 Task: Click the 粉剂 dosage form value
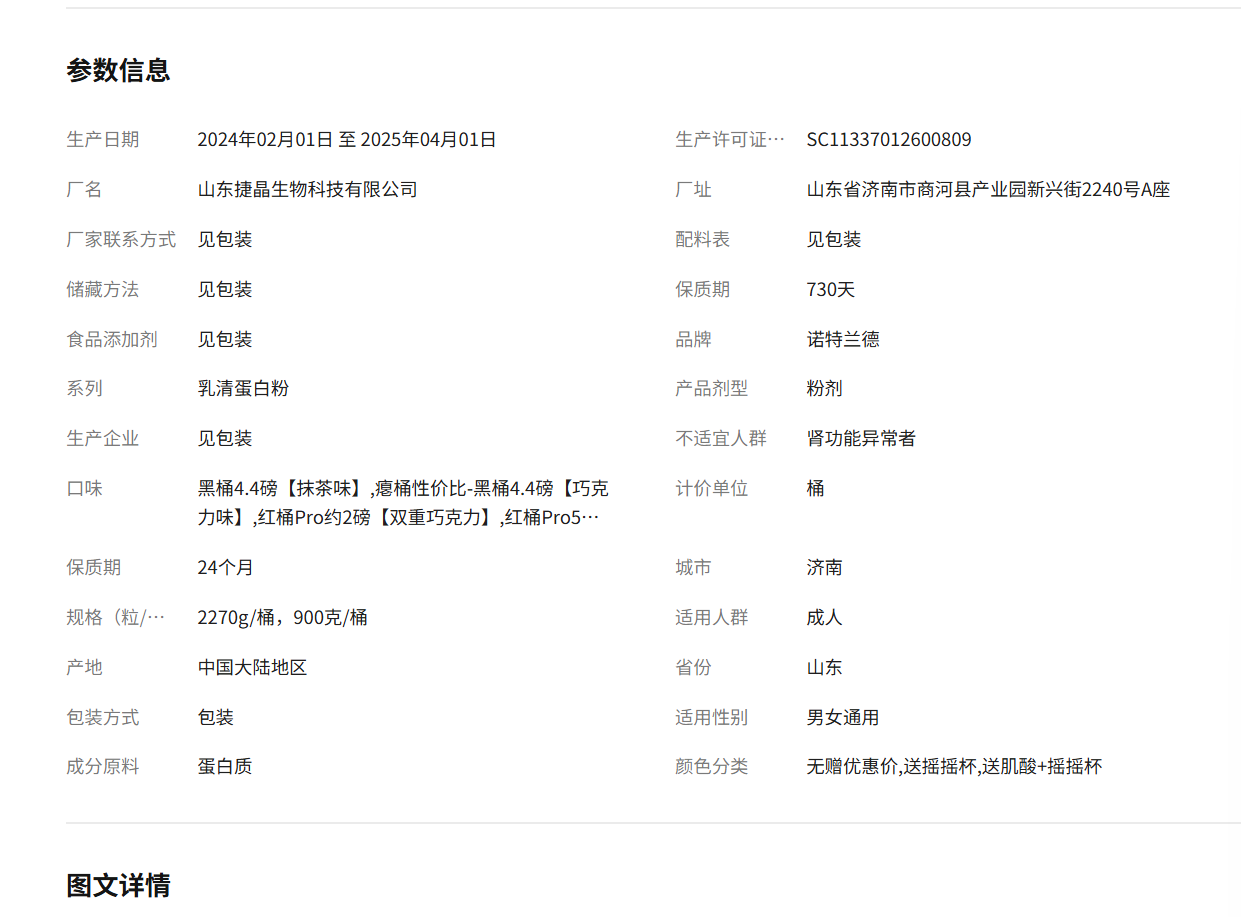coord(825,389)
